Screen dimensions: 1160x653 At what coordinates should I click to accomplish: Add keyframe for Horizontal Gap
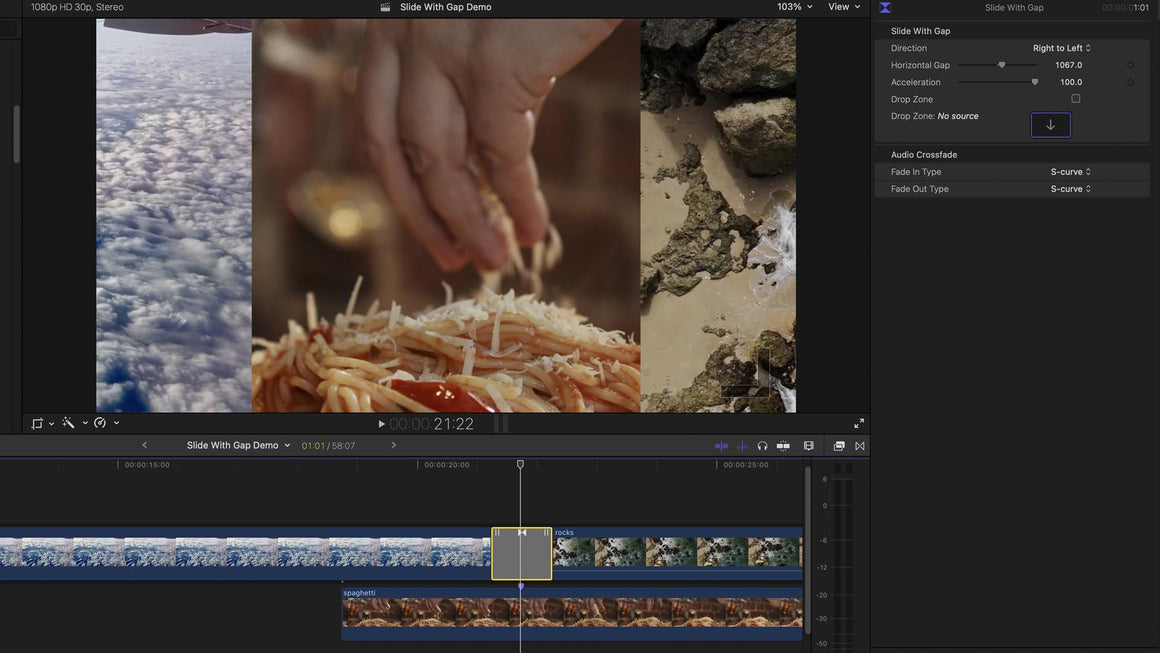point(1130,65)
